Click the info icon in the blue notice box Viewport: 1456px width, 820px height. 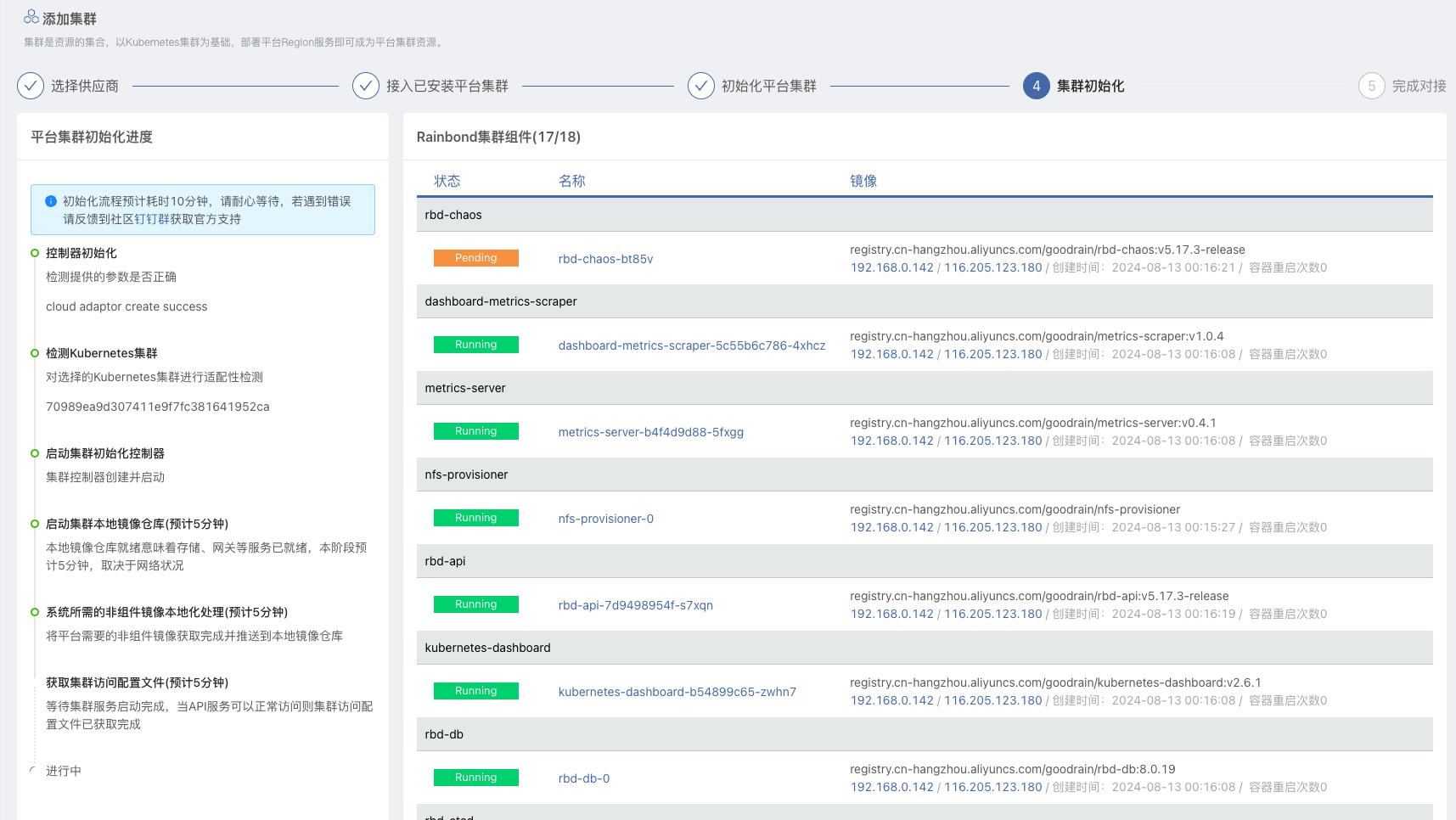[51, 201]
